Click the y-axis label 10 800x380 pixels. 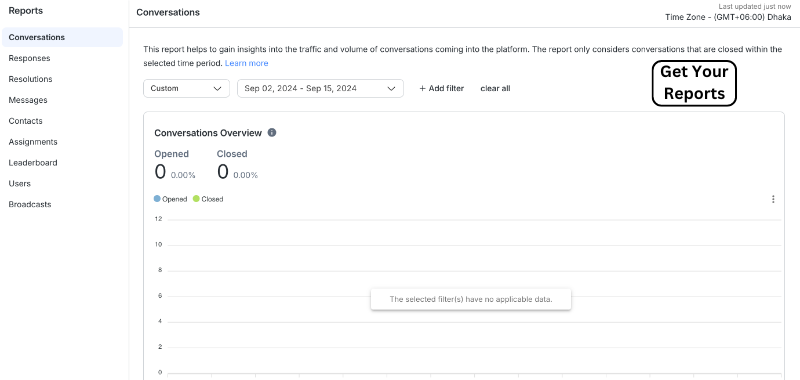(158, 245)
